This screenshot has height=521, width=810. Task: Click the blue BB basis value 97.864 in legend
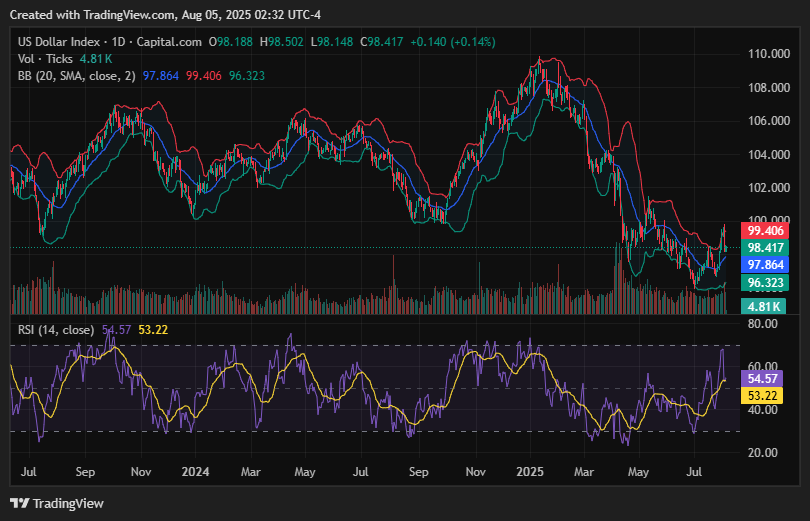[x=161, y=76]
